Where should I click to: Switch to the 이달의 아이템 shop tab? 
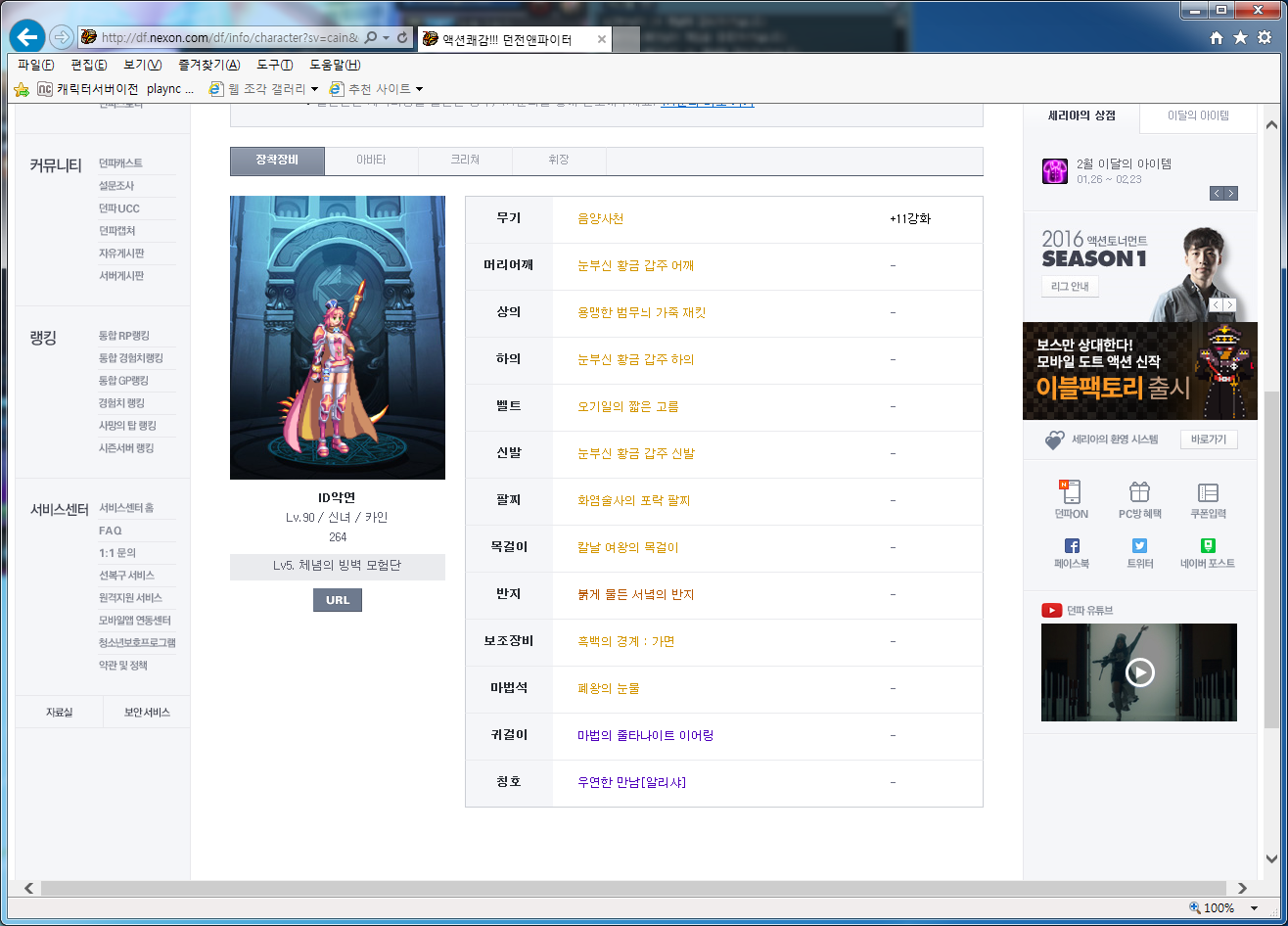(x=1198, y=116)
